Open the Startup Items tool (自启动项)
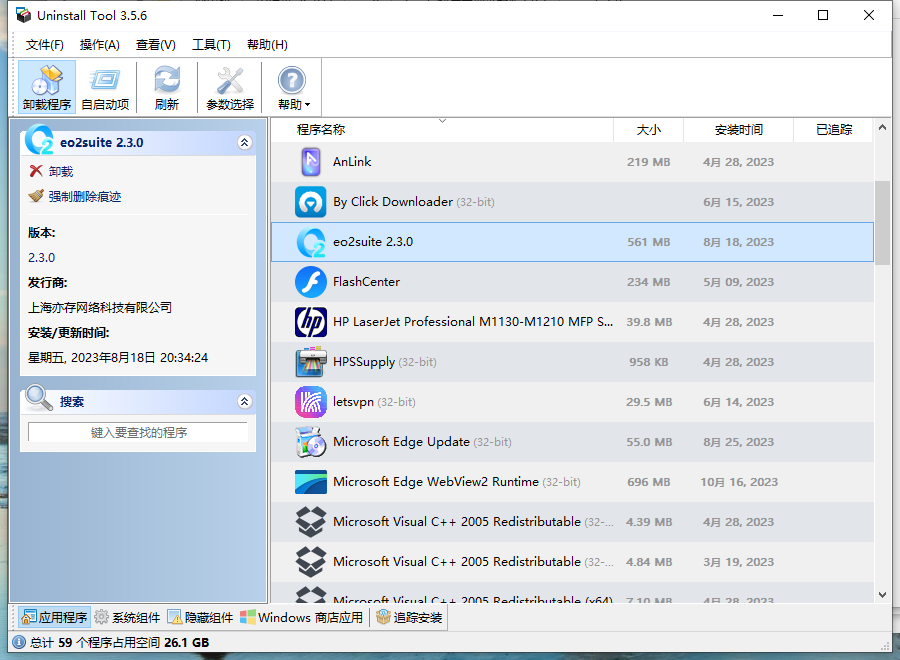900x660 pixels. click(x=105, y=87)
